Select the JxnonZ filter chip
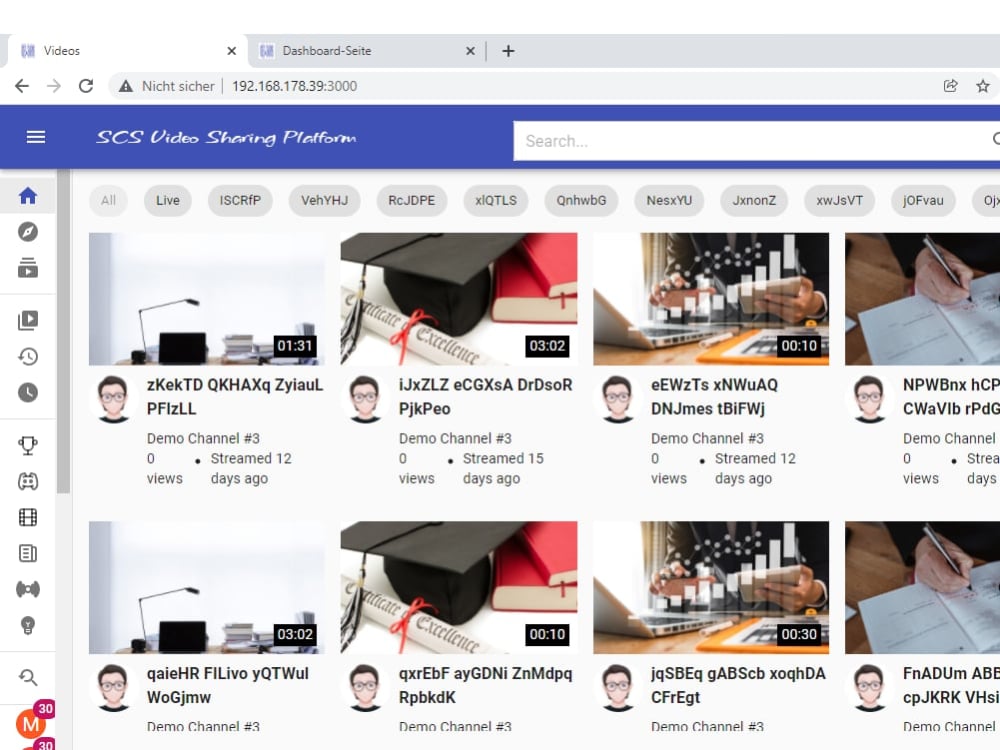This screenshot has width=1000, height=750. [x=754, y=200]
